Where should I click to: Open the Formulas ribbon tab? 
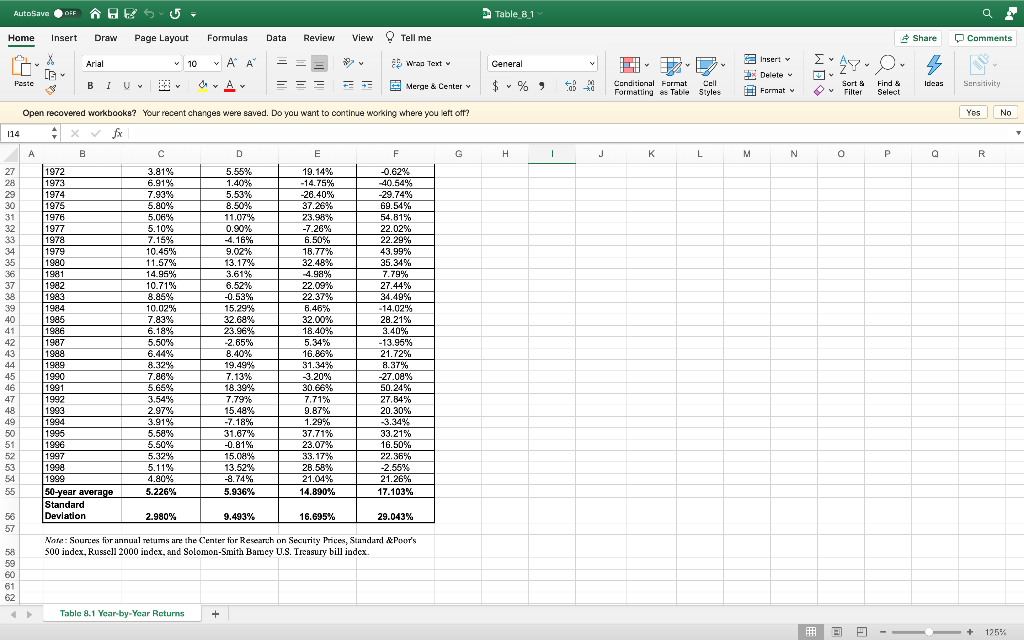tap(227, 38)
